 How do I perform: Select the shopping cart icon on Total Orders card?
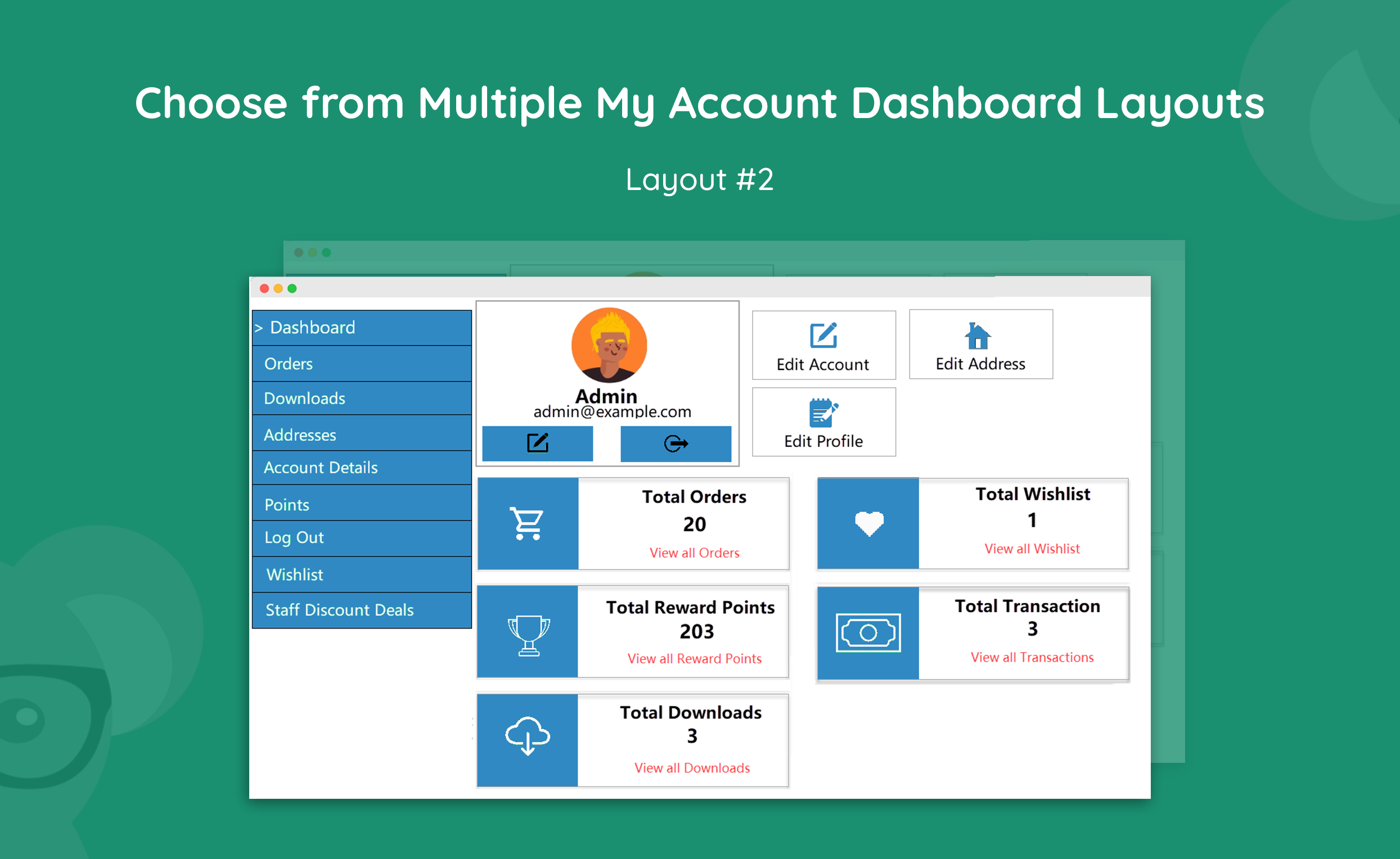527,523
